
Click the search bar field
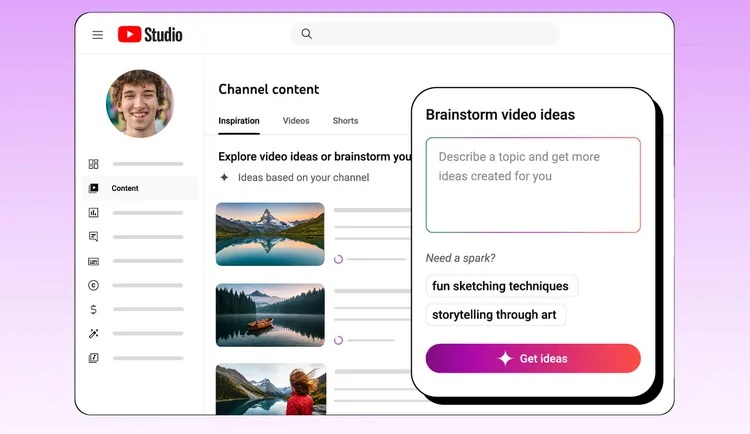pos(425,34)
